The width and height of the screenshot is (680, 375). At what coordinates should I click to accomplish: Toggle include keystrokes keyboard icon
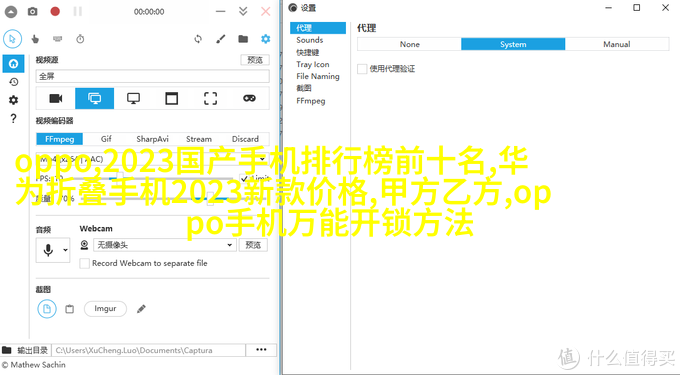click(57, 39)
